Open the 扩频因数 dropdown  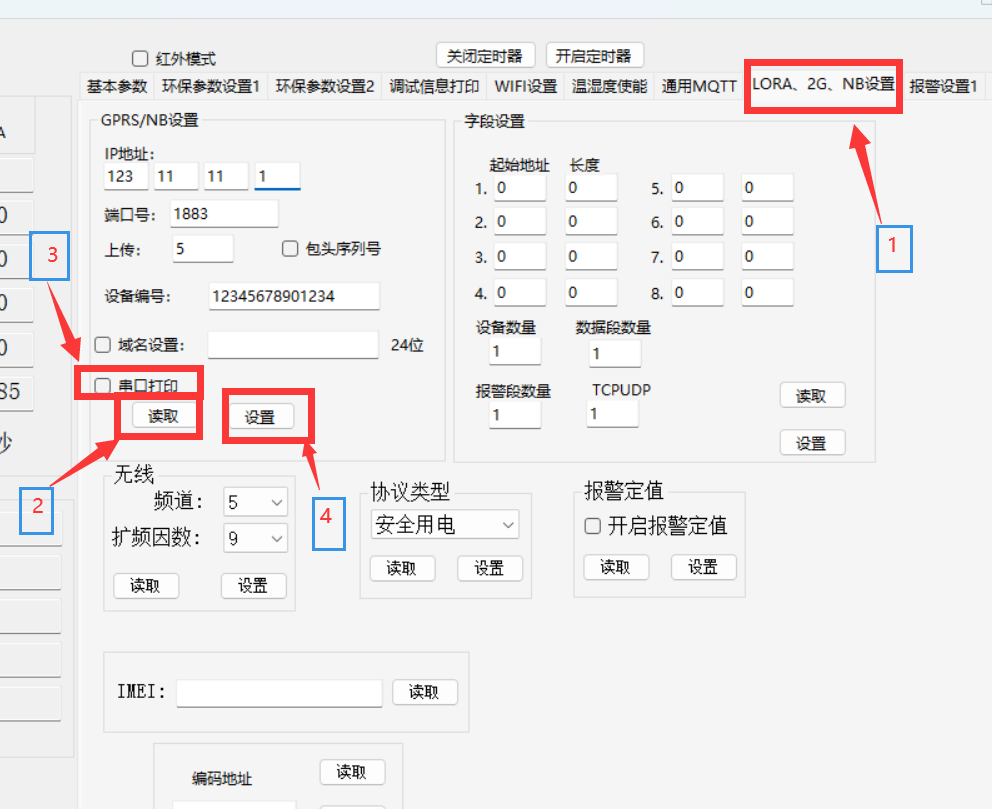coord(256,539)
